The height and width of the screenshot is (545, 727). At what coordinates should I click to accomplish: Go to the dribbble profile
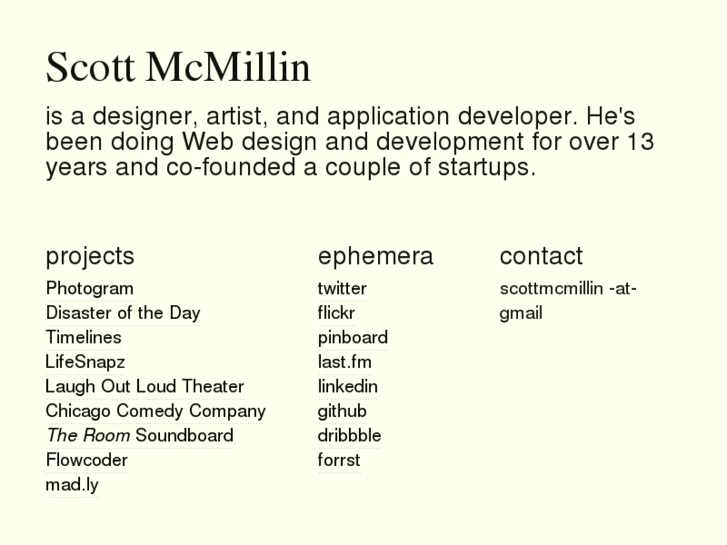pyautogui.click(x=349, y=435)
